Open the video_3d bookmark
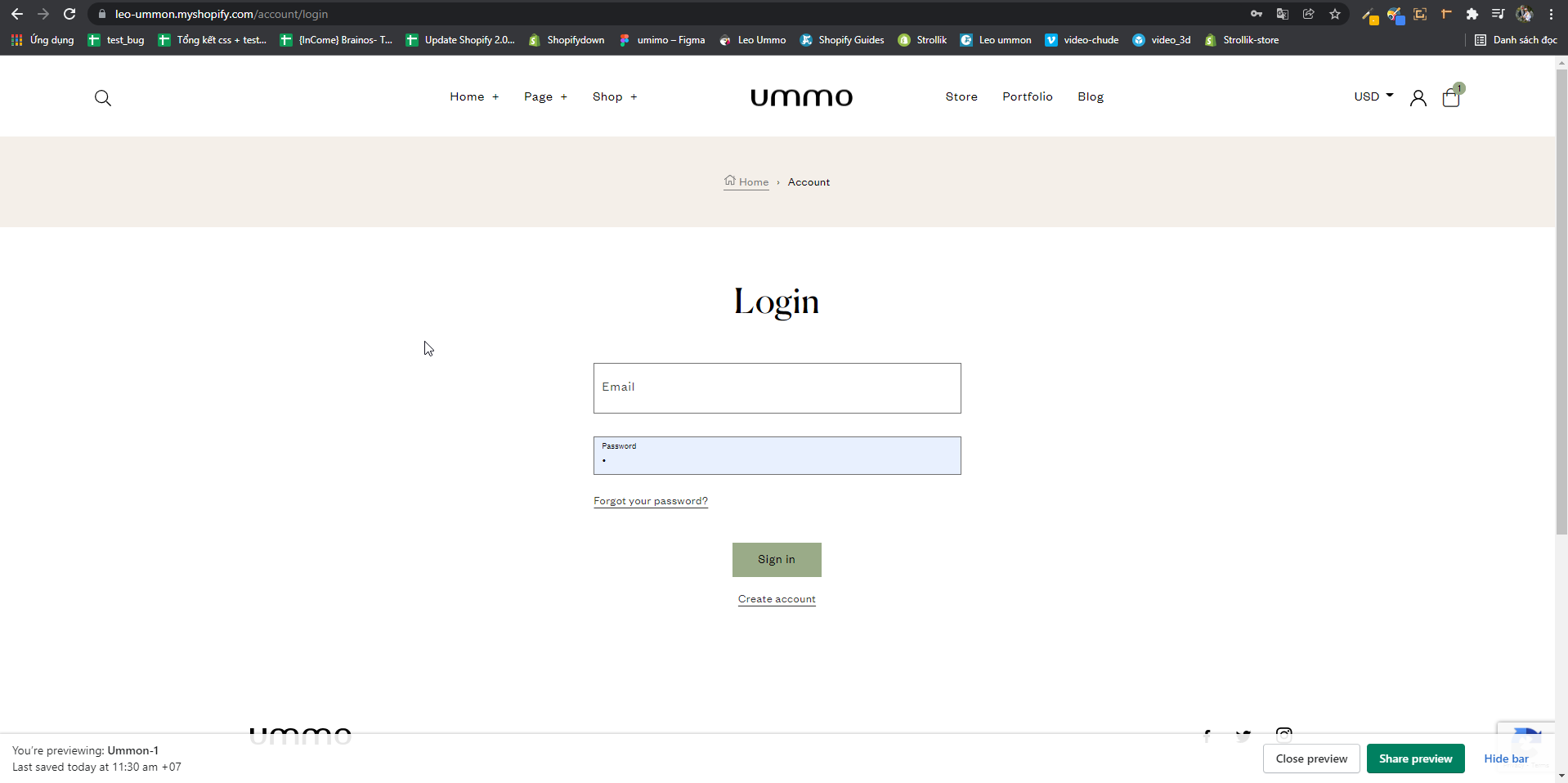 (1162, 39)
